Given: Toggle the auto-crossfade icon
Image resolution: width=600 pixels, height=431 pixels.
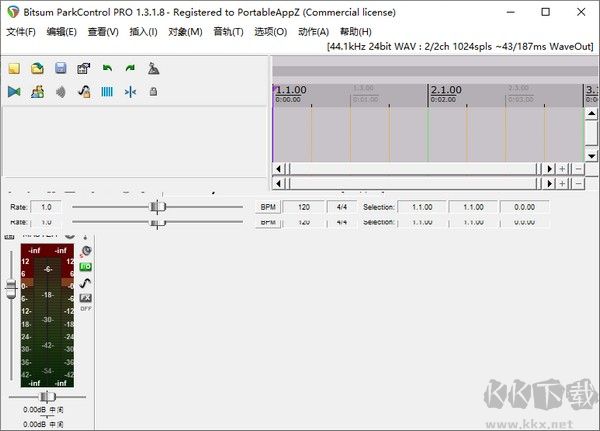Looking at the screenshot, I should click(x=14, y=91).
